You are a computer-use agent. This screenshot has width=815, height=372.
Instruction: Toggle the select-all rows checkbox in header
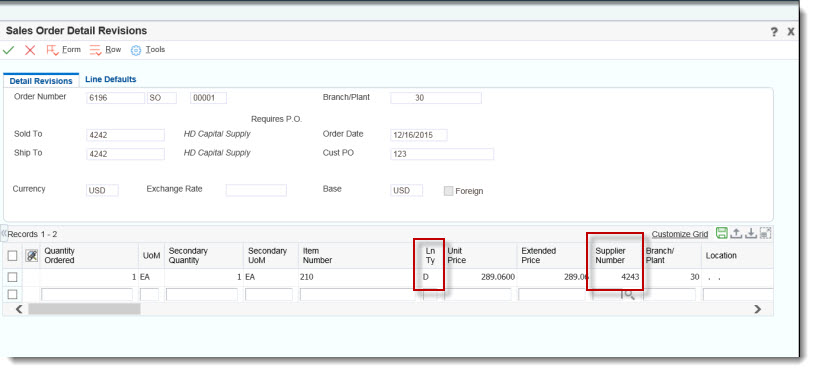coord(12,256)
